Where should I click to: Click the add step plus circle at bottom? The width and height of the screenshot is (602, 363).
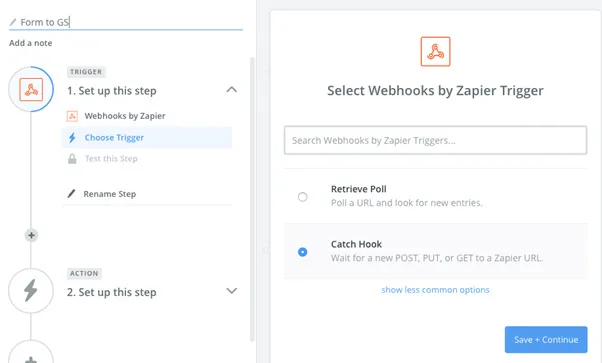point(31,353)
